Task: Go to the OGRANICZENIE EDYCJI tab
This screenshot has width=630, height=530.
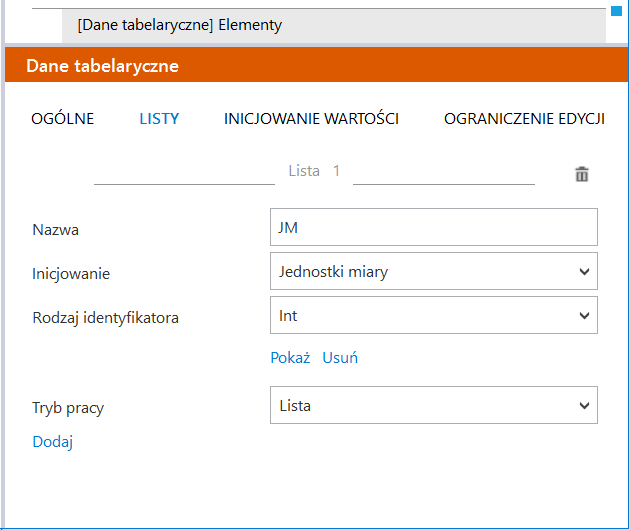Action: (524, 119)
